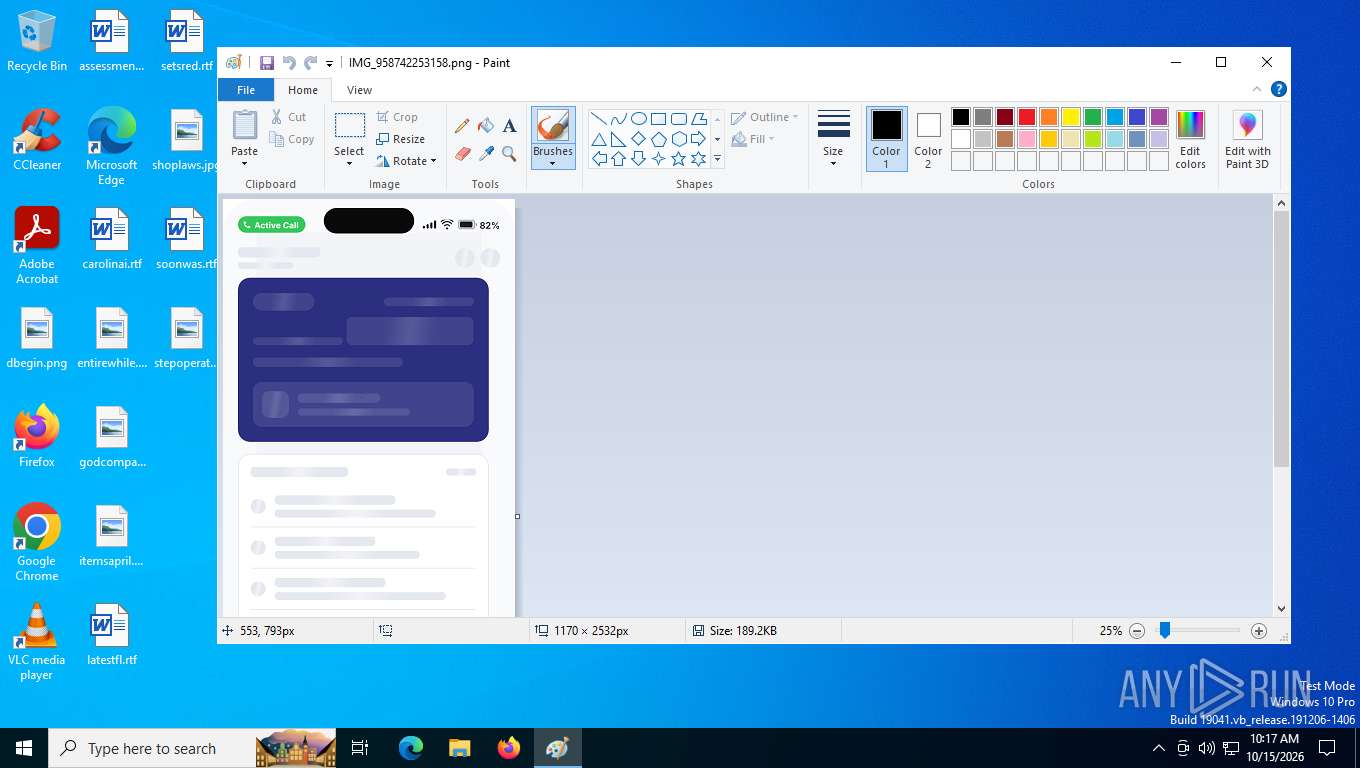Click the vertical scrollbar down arrow
1360x768 pixels.
click(1282, 608)
